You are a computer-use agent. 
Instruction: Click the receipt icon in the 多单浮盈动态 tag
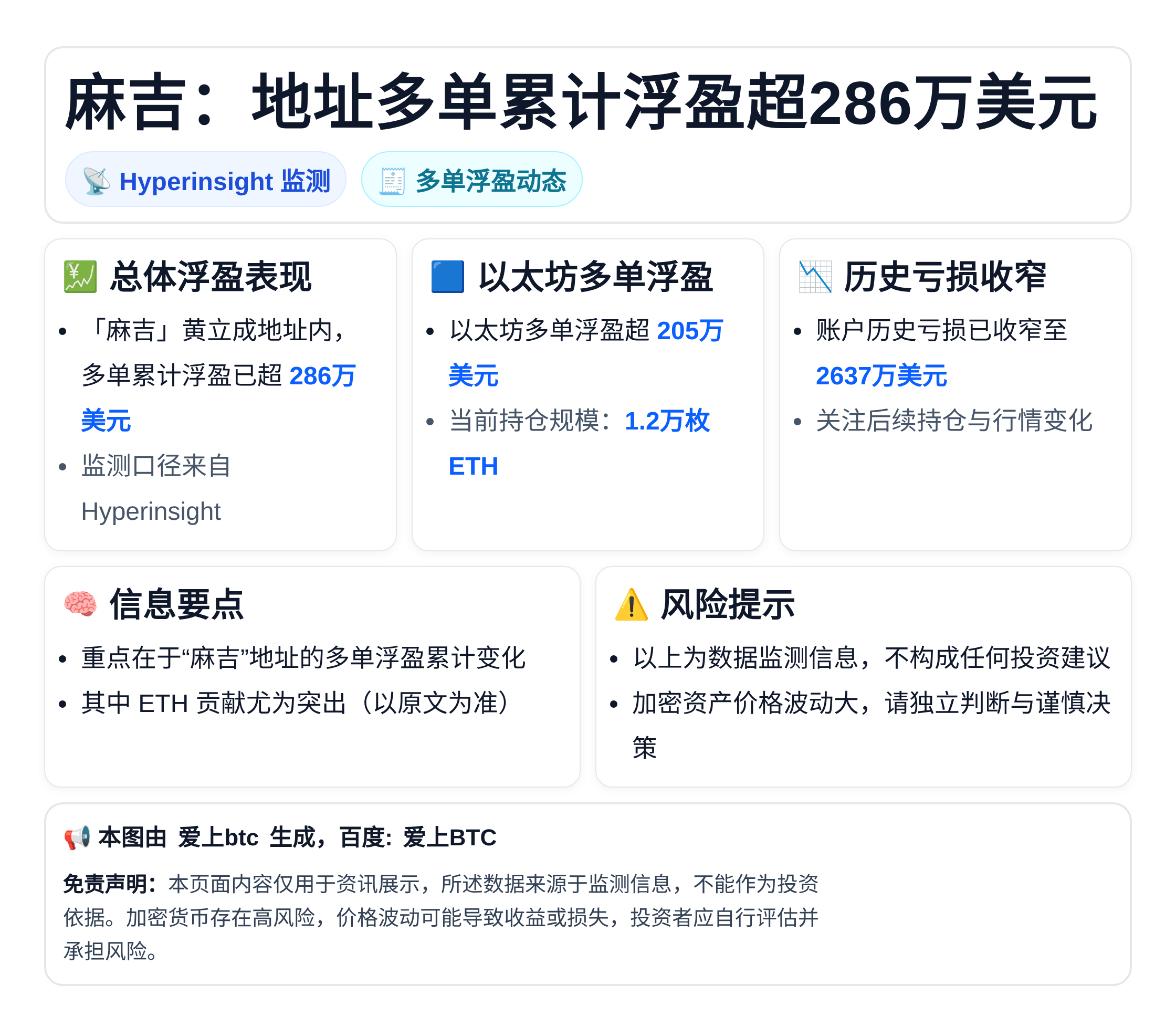coord(392,181)
